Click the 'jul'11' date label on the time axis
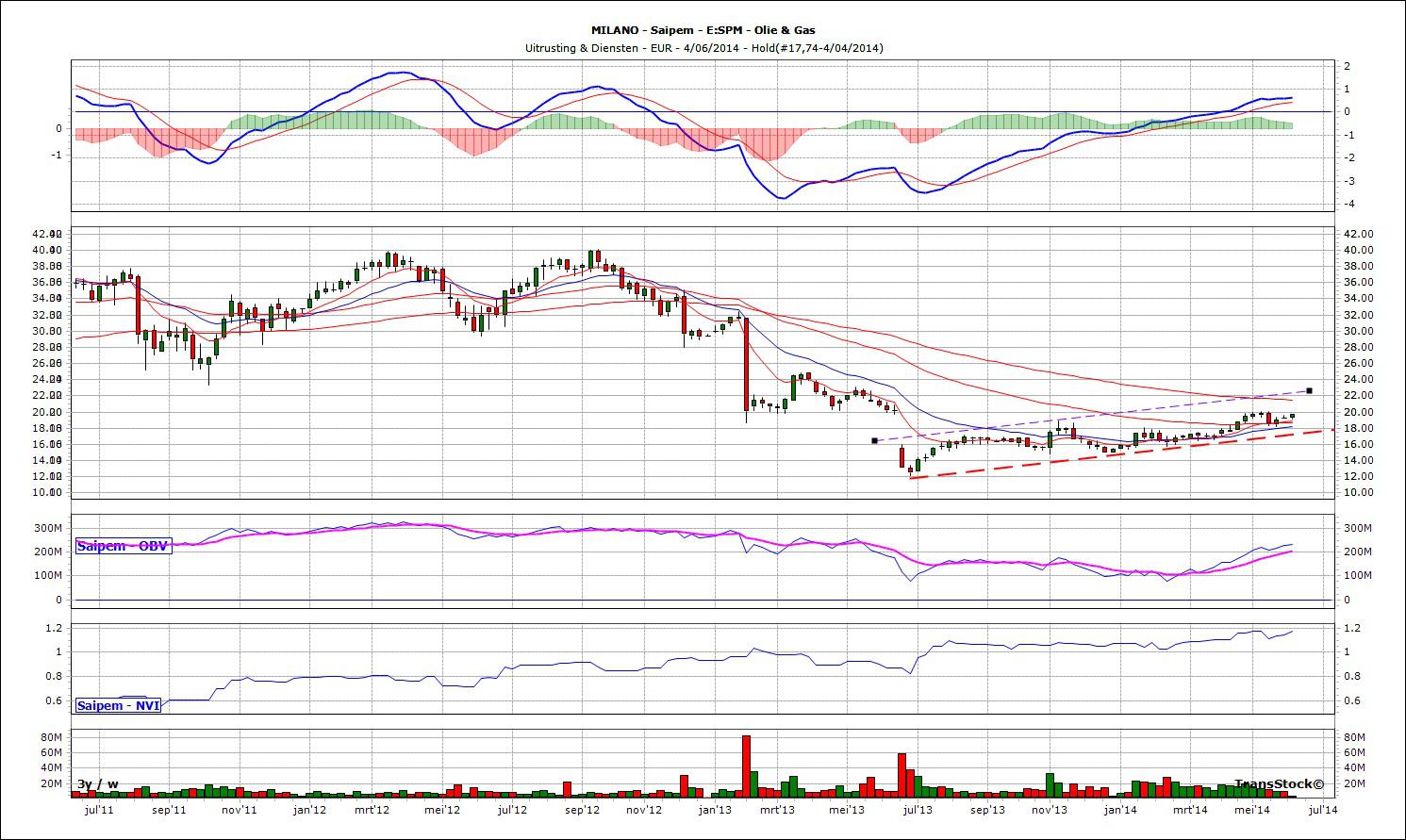 point(100,809)
